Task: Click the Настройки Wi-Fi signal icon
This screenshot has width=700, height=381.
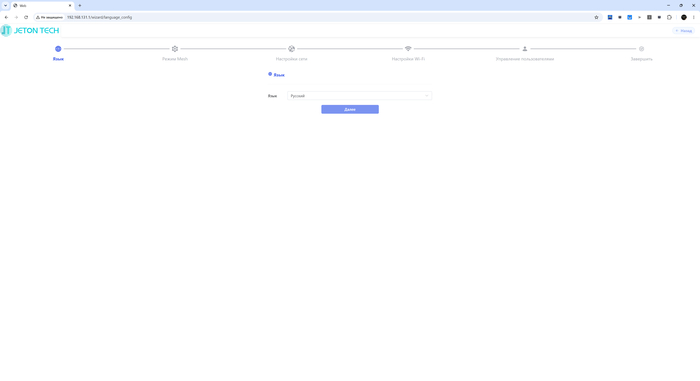Action: [408, 48]
